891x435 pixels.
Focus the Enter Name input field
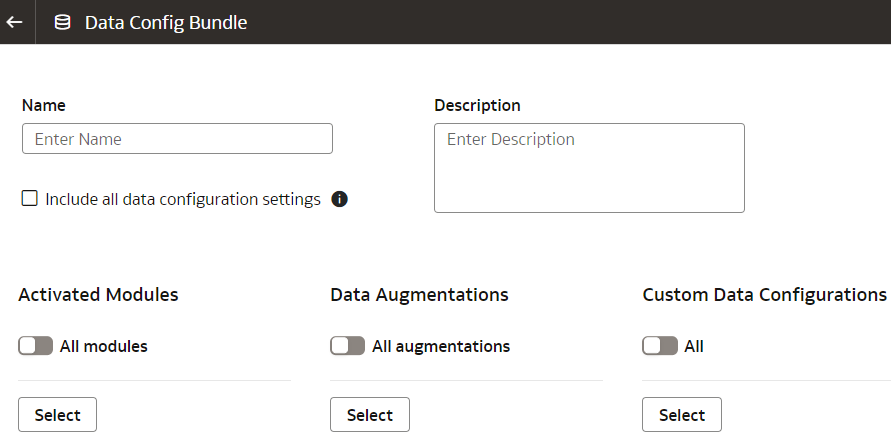[x=177, y=139]
